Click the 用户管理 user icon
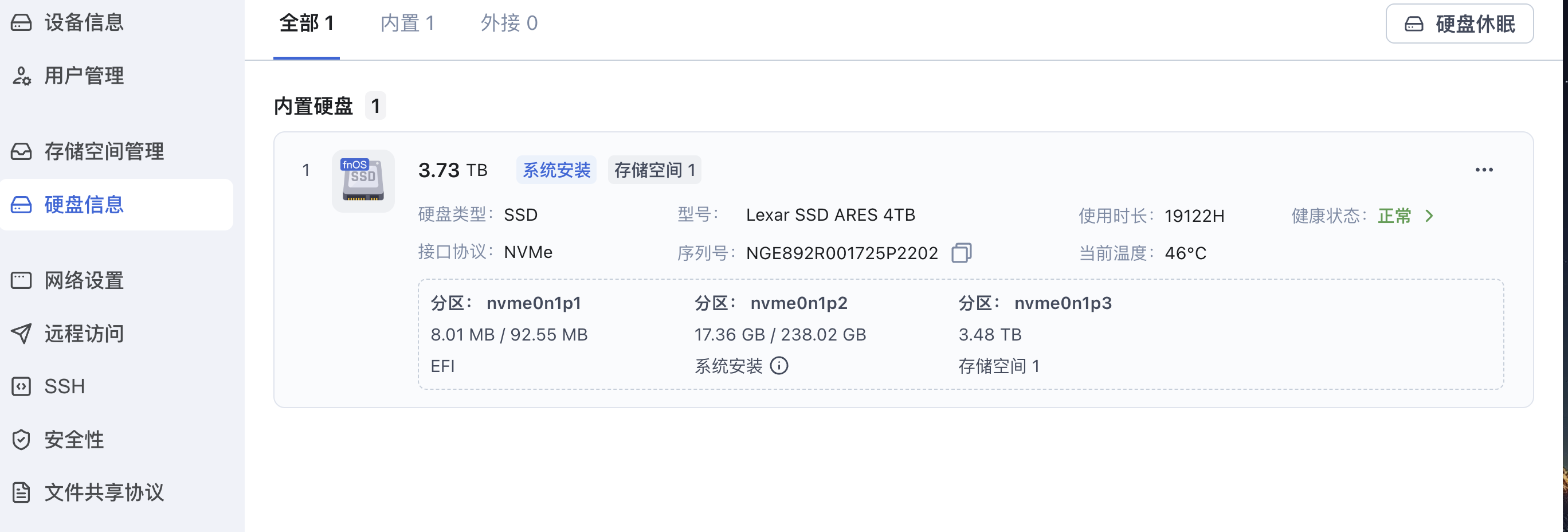This screenshot has height=532, width=1568. click(21, 76)
